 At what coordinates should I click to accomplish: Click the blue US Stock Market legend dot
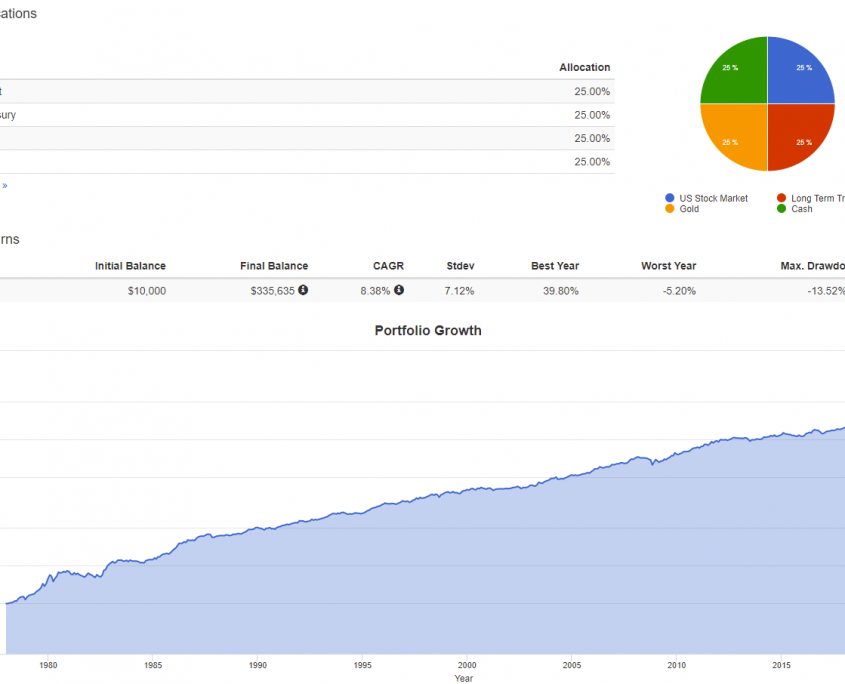tap(669, 198)
